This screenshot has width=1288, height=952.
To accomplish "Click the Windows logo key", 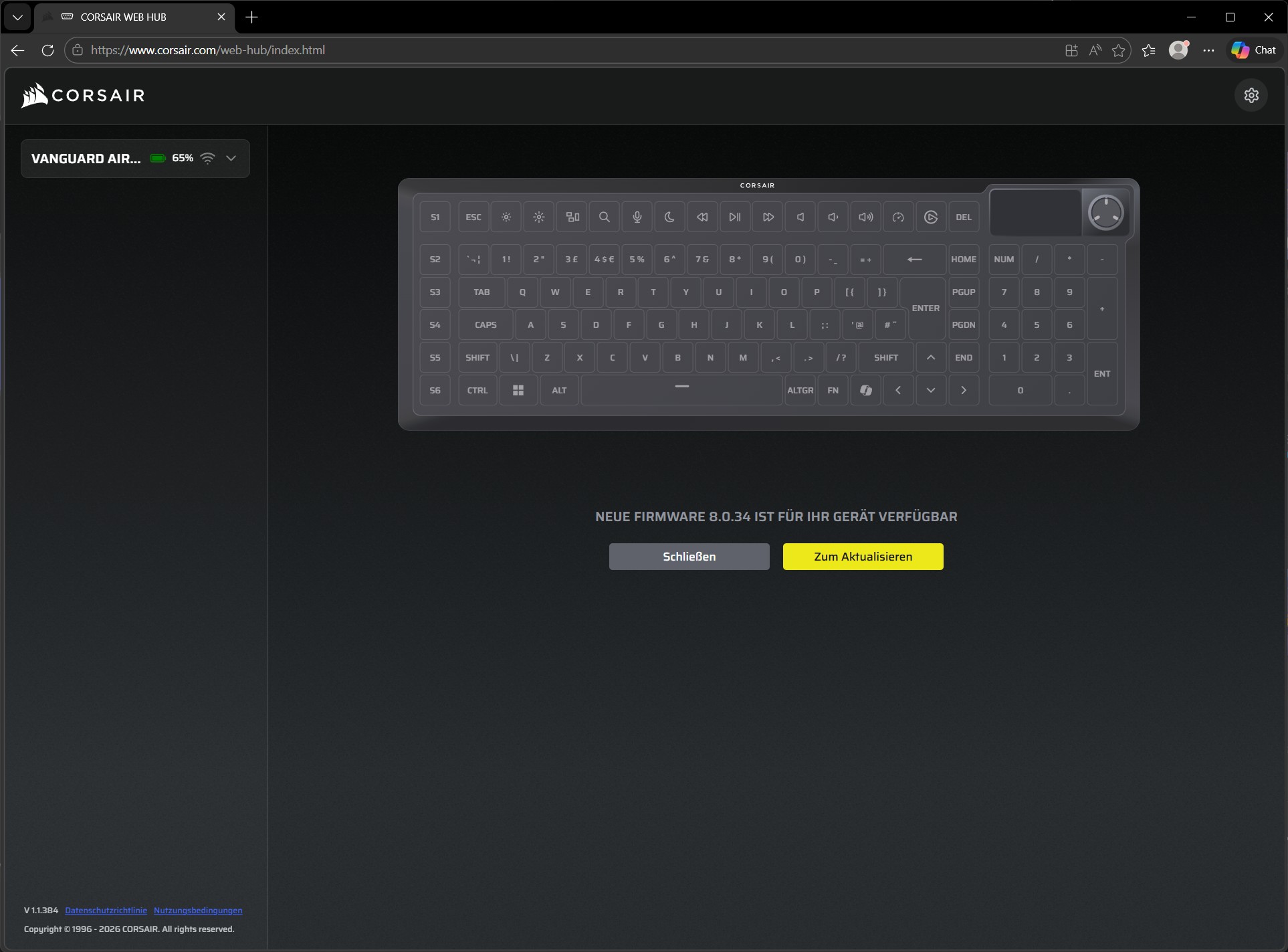I will 518,390.
